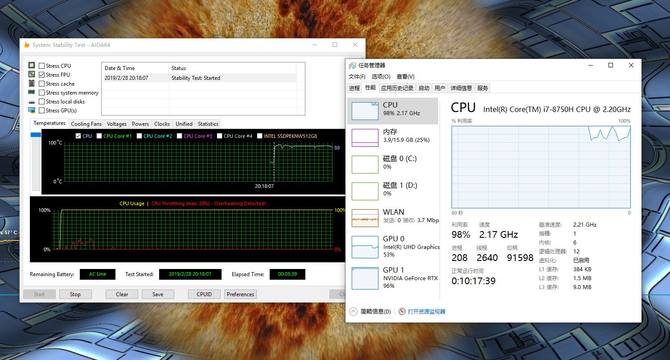The image size is (670, 360).
Task: Switch to the 应用历史记录 tab
Action: tap(397, 88)
